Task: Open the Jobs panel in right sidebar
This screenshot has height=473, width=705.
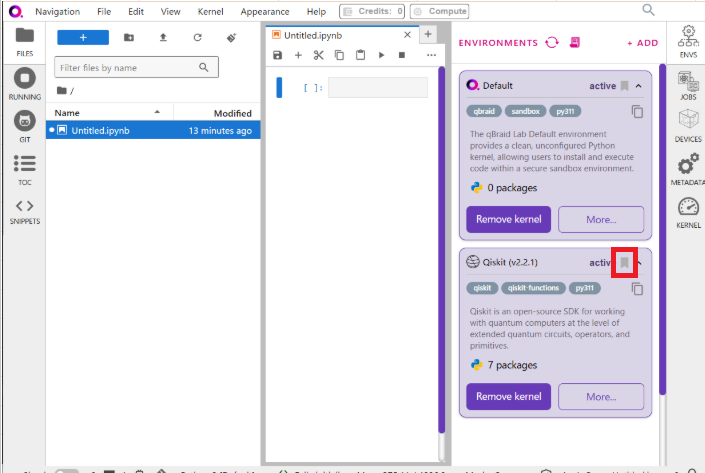Action: [x=688, y=90]
